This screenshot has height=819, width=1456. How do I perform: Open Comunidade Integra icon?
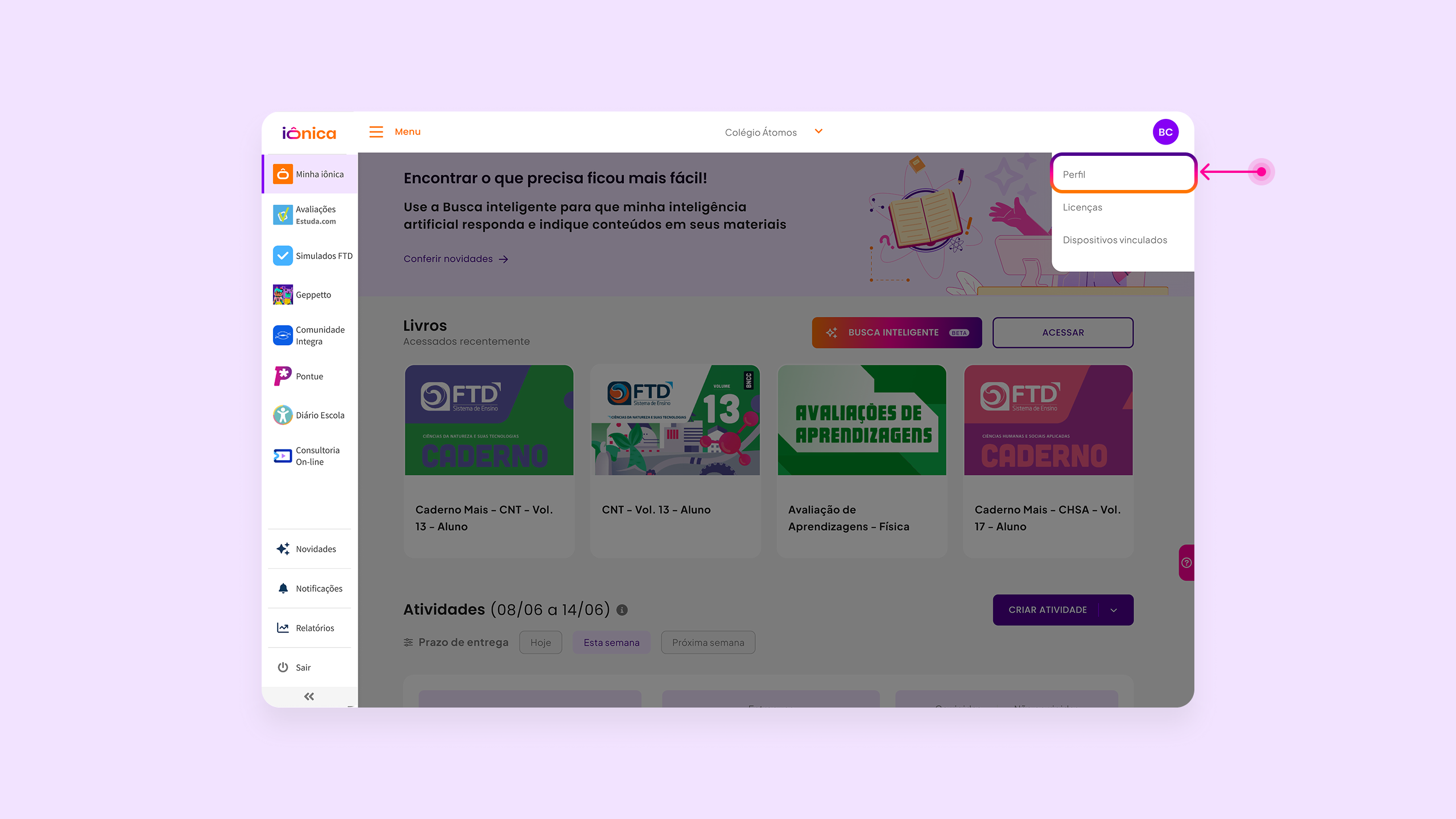(283, 336)
